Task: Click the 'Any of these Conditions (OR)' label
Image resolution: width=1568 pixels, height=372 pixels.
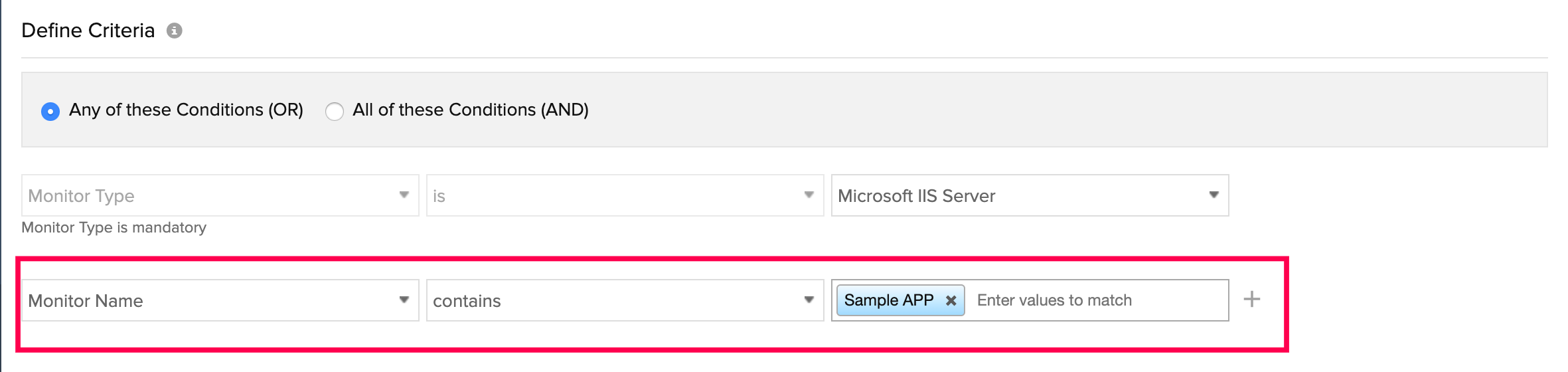Action: coord(186,110)
